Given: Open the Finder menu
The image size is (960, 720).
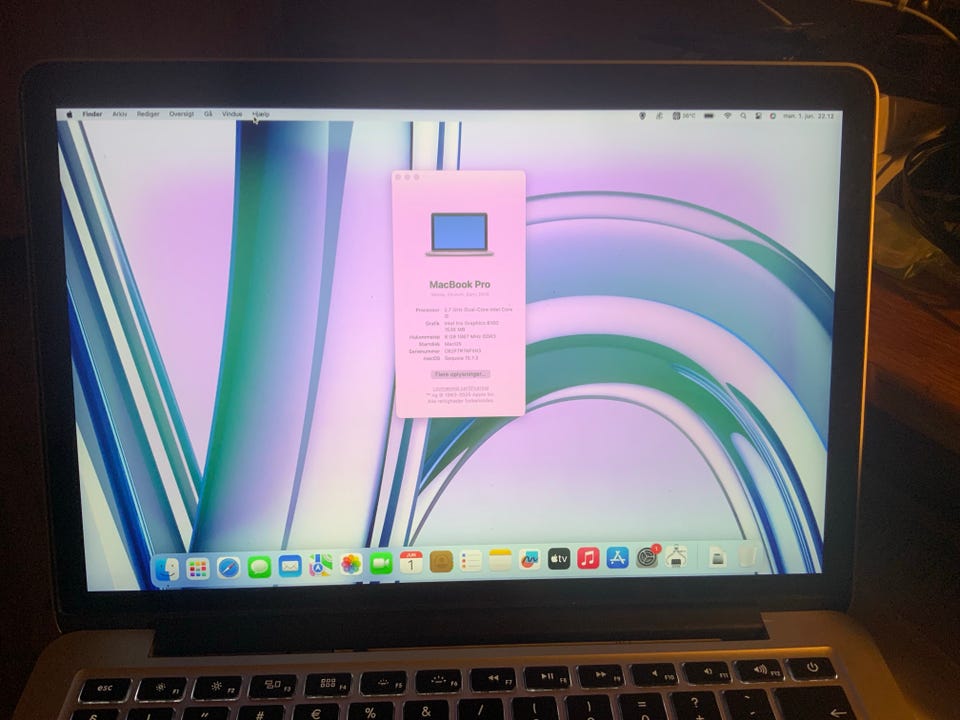Looking at the screenshot, I should tap(92, 114).
